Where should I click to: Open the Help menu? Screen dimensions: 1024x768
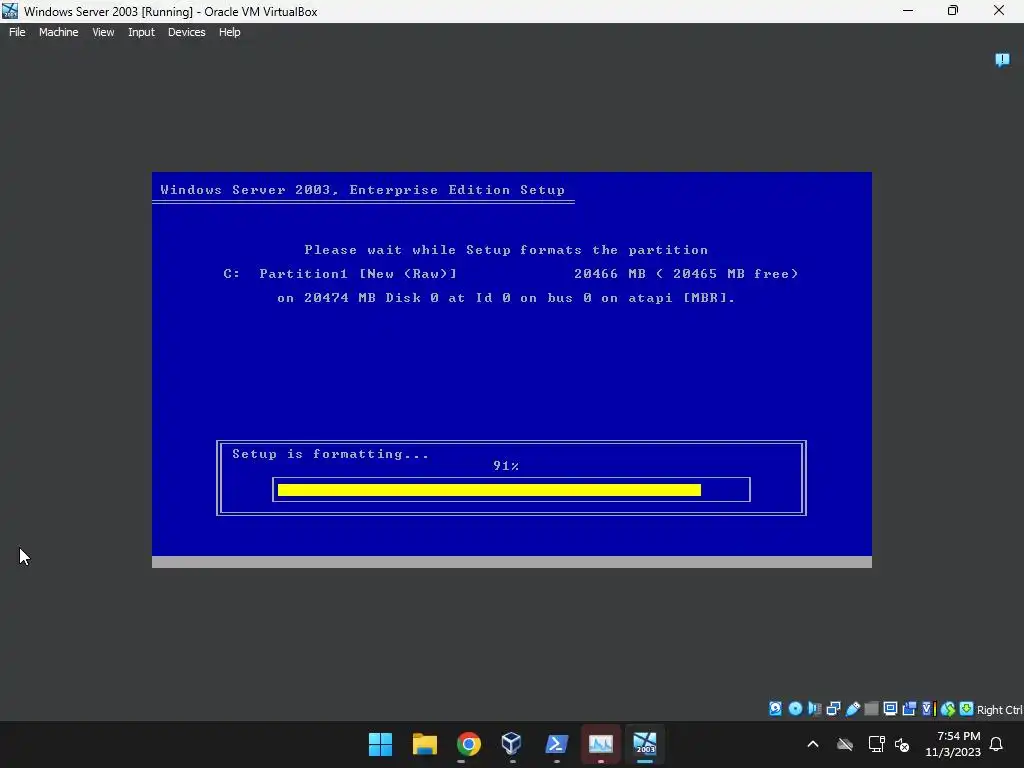click(229, 32)
